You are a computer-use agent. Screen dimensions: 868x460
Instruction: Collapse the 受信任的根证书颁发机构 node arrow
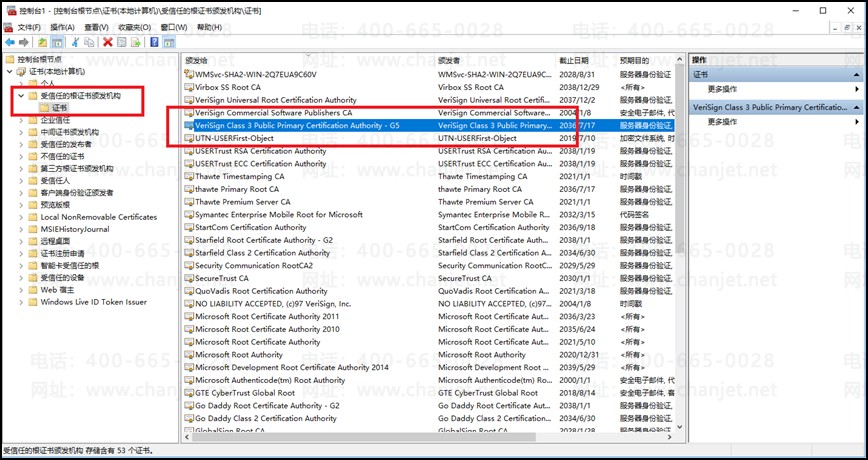[21, 96]
